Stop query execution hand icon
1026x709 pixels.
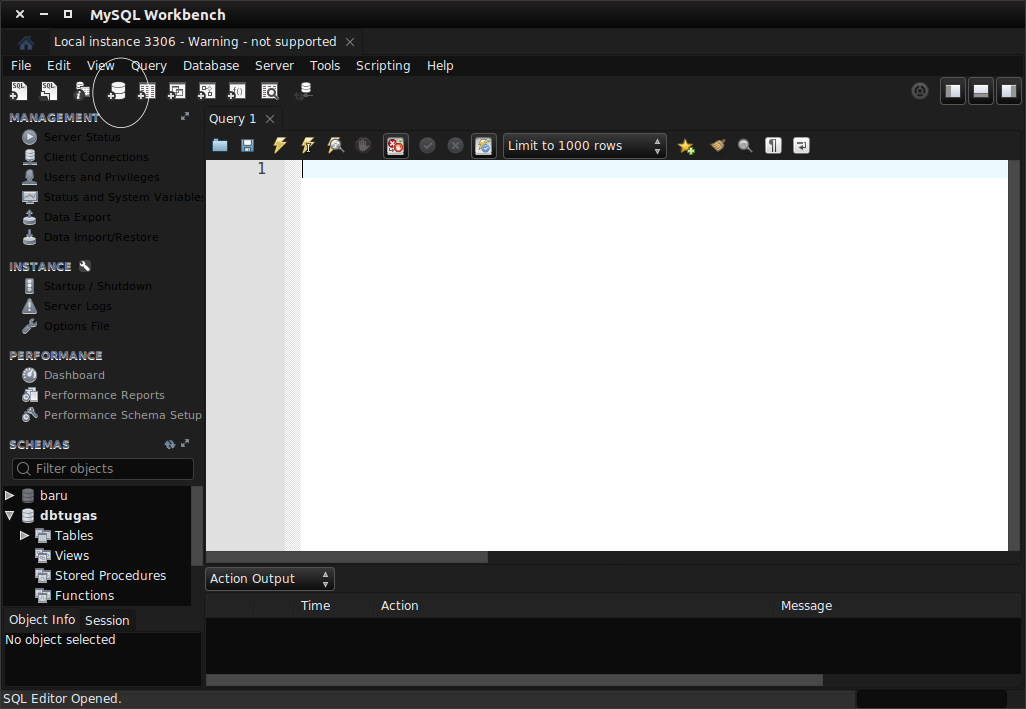pos(364,145)
